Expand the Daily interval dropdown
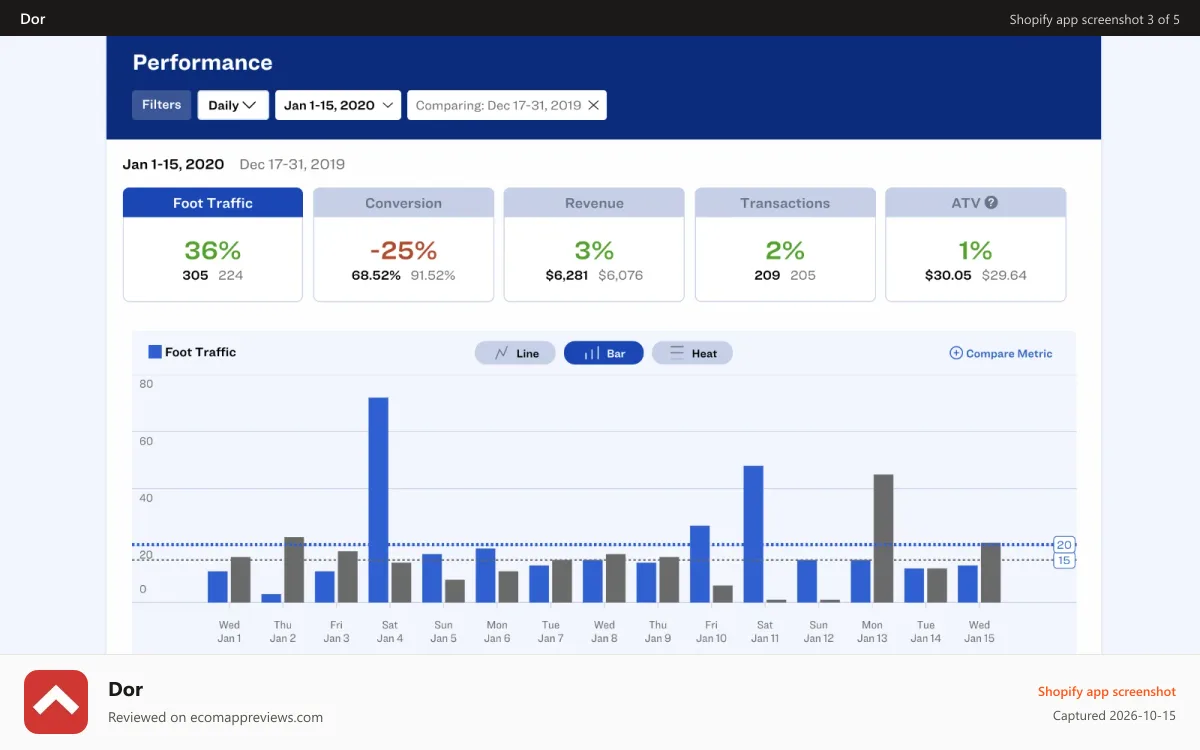1200x750 pixels. [233, 105]
